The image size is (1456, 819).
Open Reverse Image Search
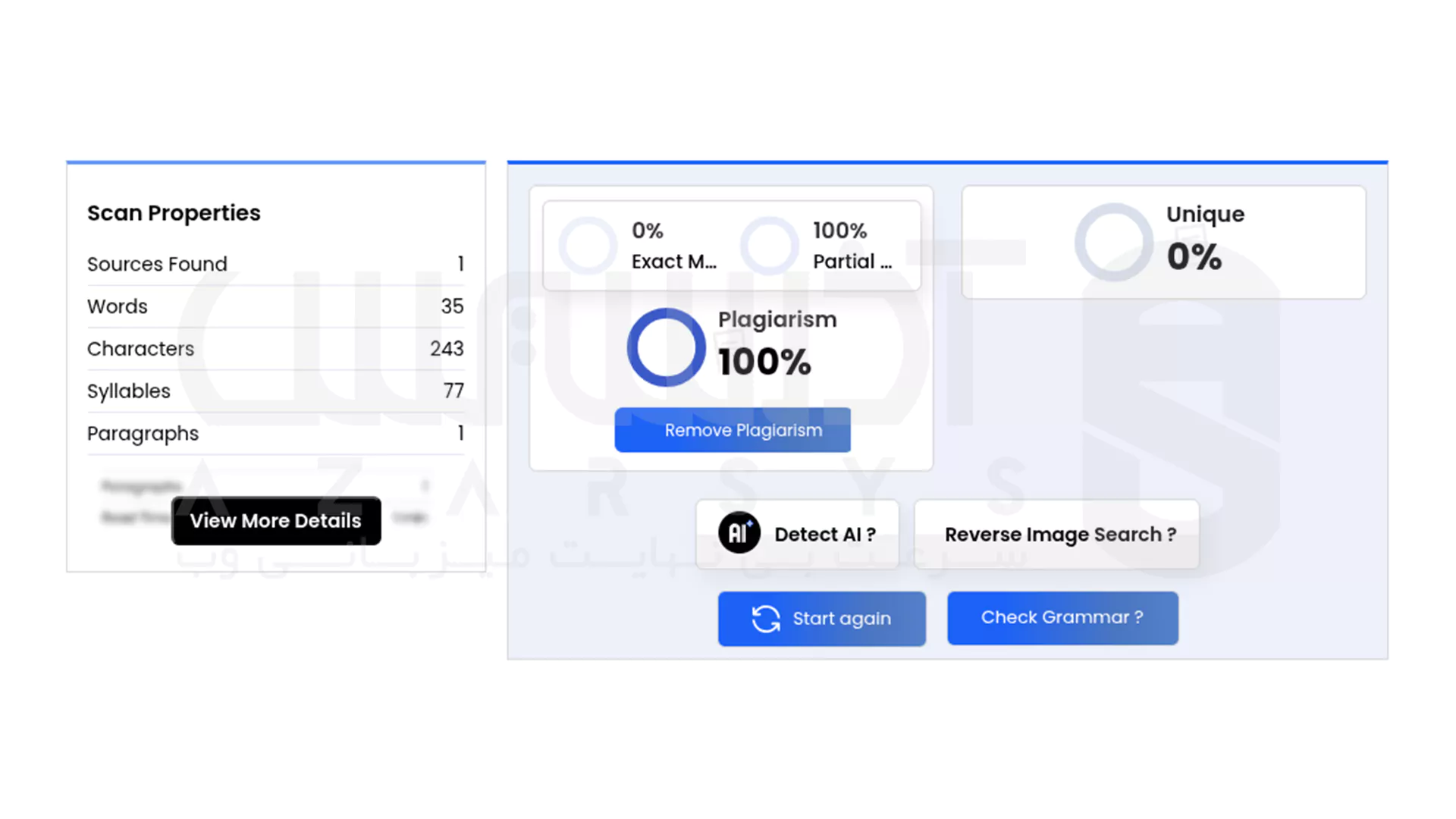click(x=1059, y=535)
